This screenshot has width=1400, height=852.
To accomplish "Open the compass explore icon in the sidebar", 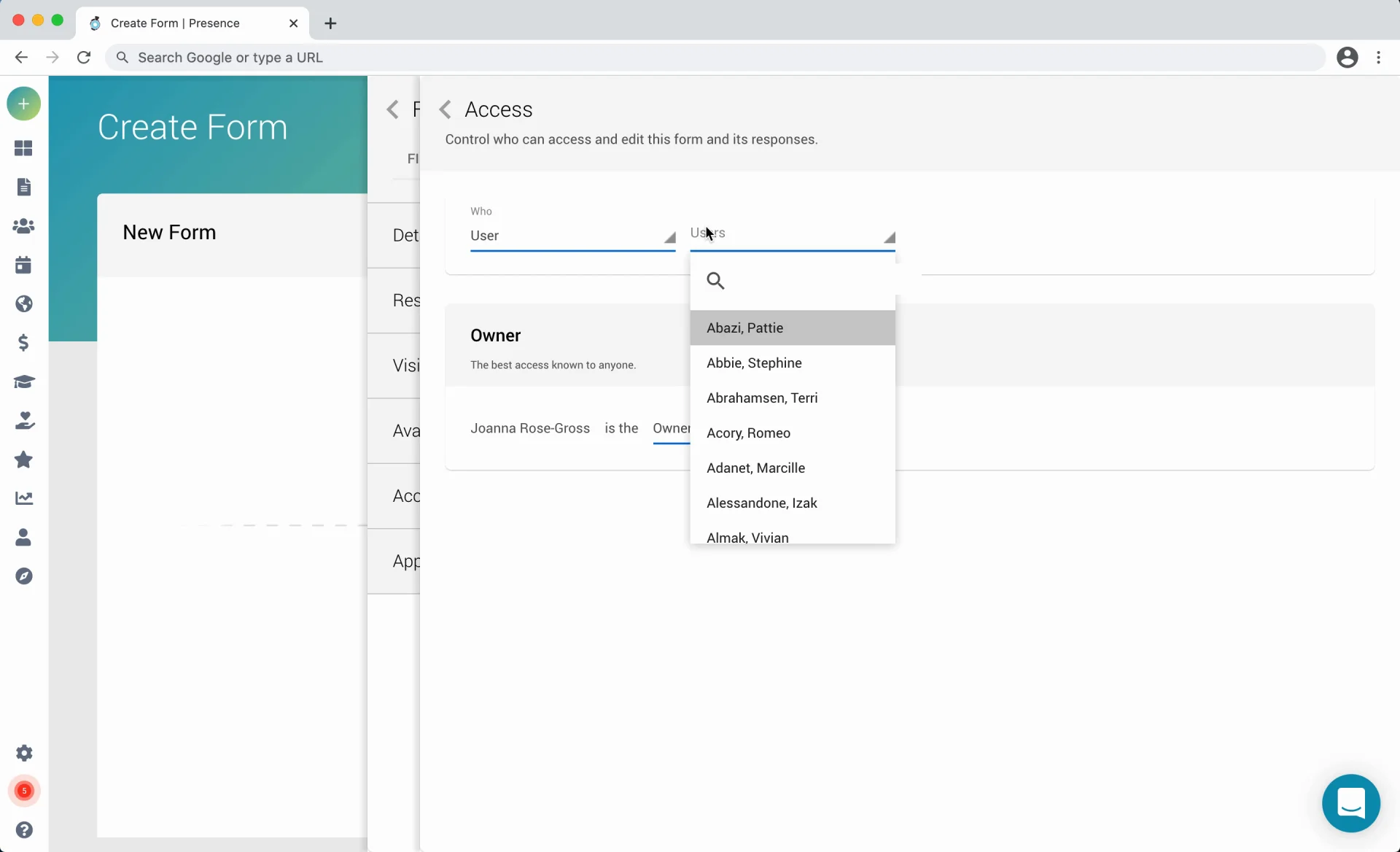I will coord(23,576).
